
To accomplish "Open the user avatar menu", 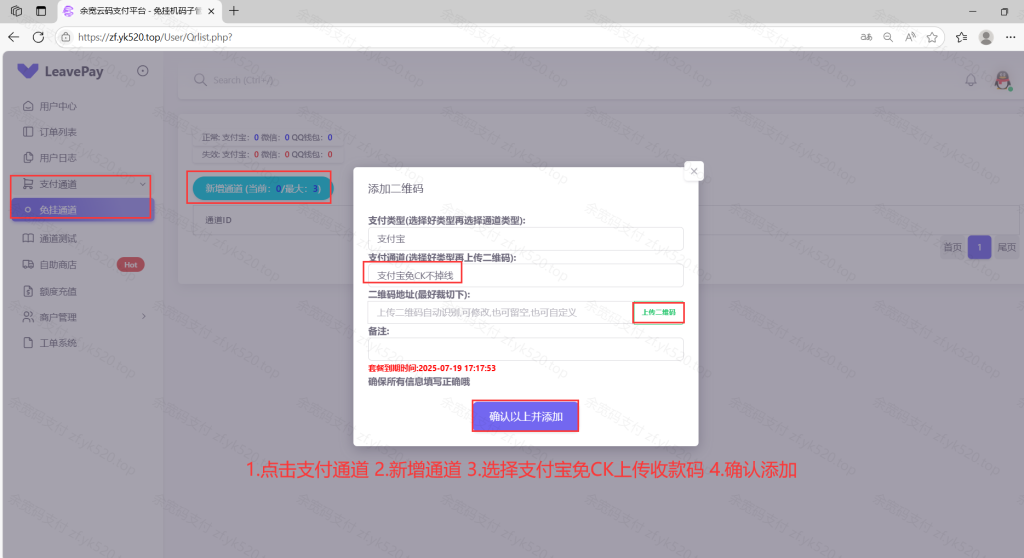I will coord(1002,80).
